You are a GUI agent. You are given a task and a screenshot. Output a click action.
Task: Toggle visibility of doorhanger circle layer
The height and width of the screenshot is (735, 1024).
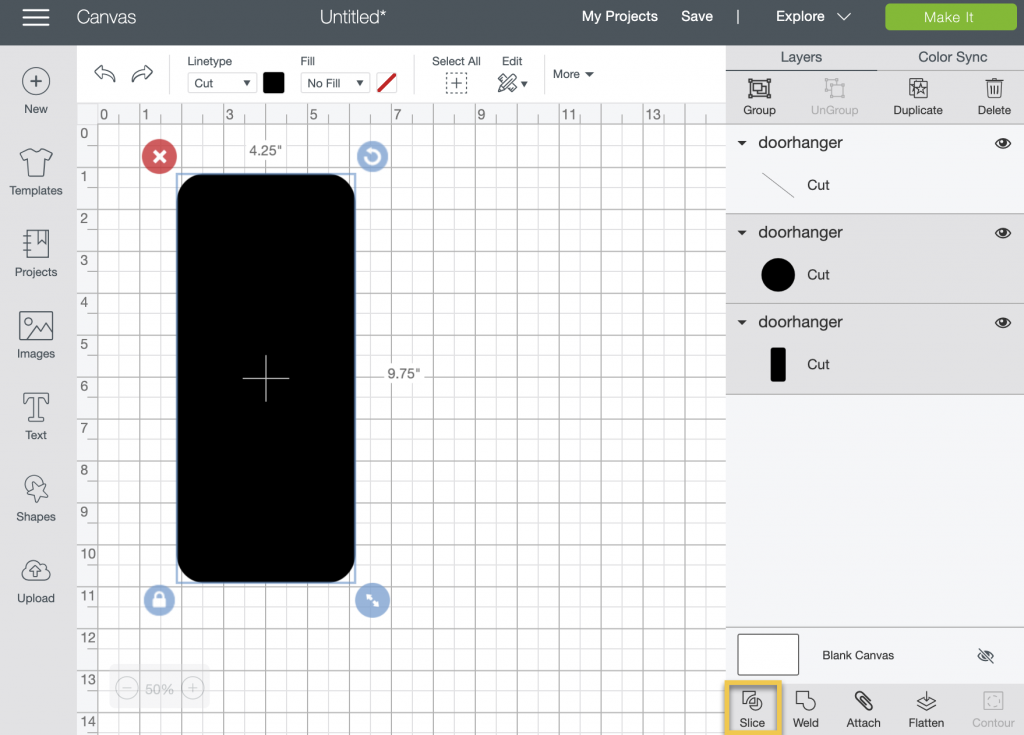coord(1002,233)
